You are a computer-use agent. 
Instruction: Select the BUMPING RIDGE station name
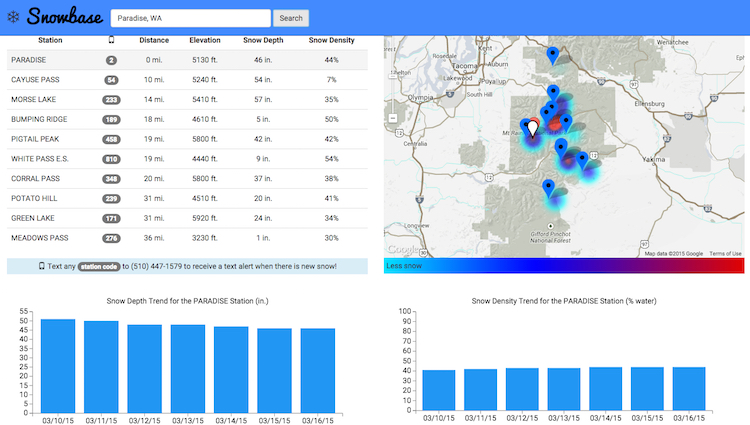(x=39, y=119)
